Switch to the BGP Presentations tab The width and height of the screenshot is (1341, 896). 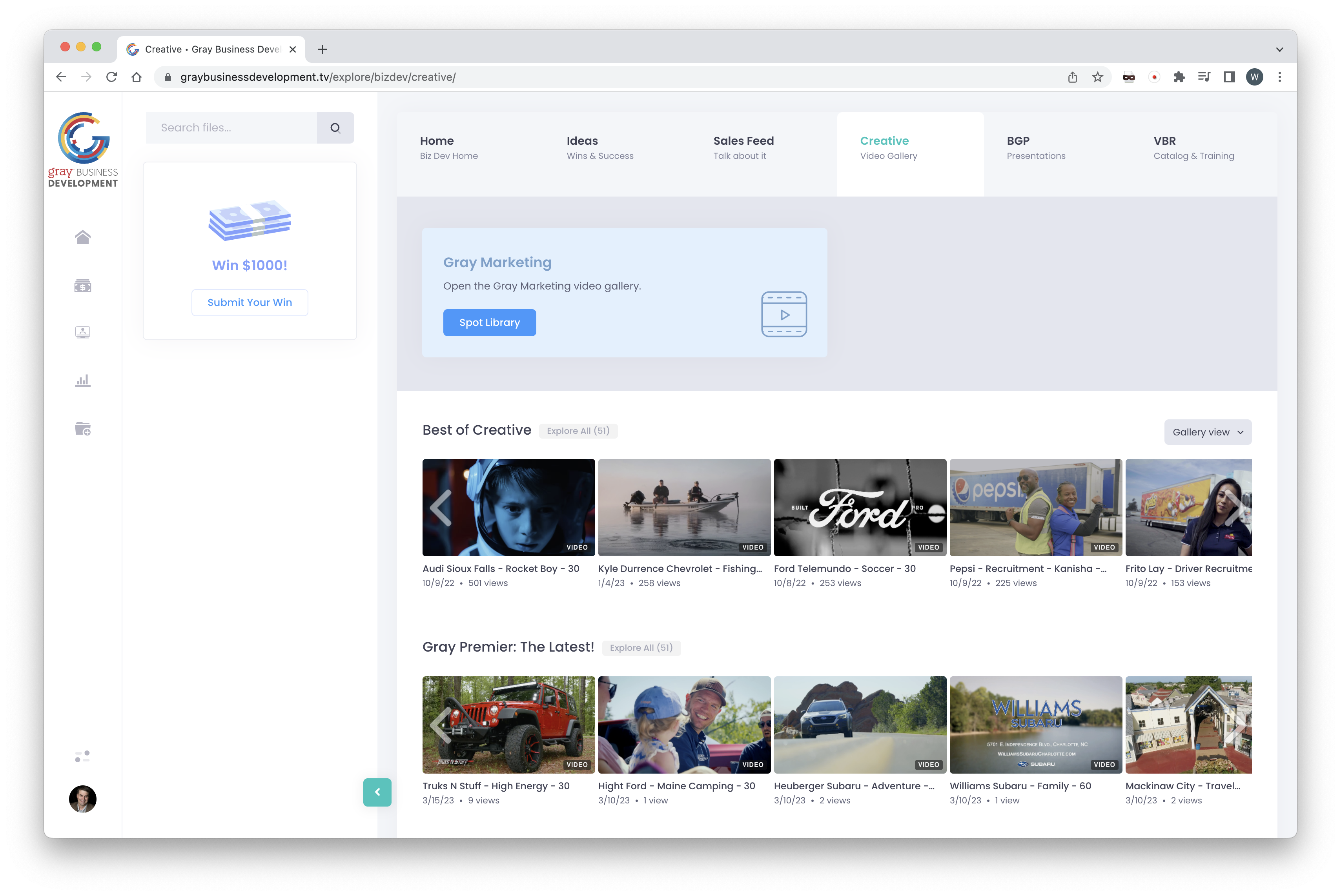coord(1057,154)
